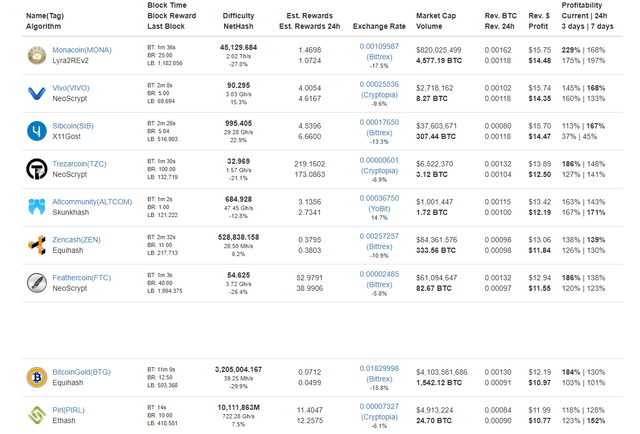The image size is (640, 434).
Task: Click the (YoBit) exchange link
Action: 379,209
